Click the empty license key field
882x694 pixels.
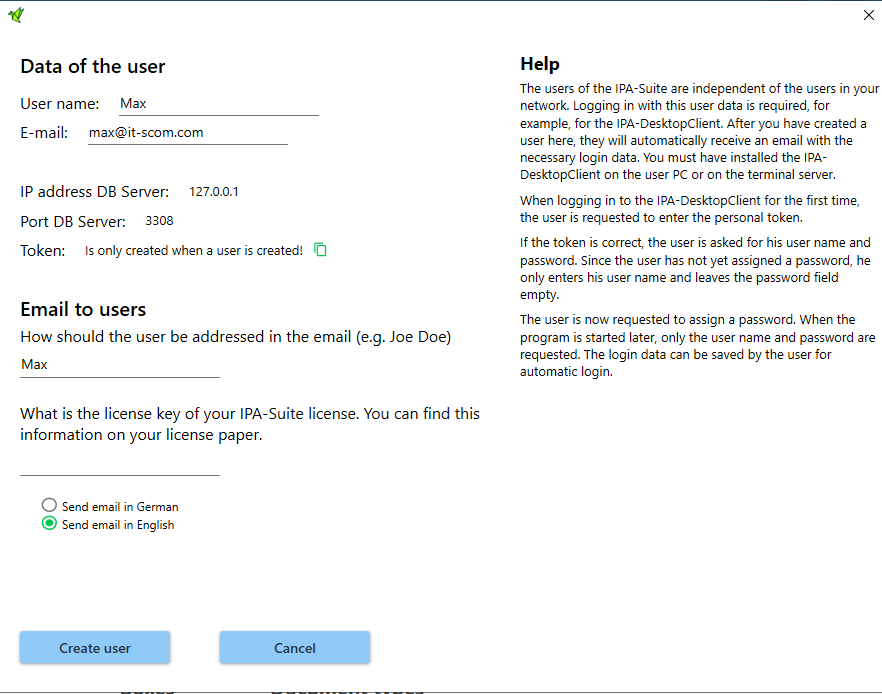(x=120, y=464)
